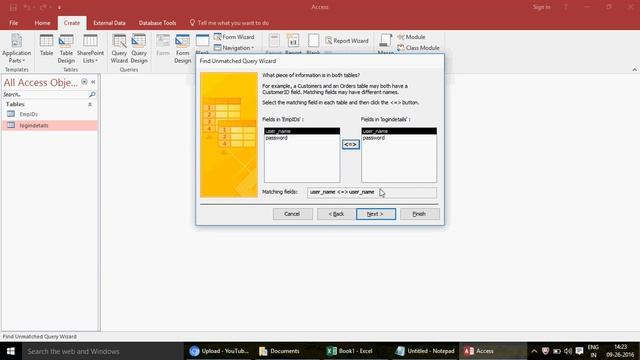Click Search the web and Windows
This screenshot has height=360, width=640.
click(x=102, y=351)
